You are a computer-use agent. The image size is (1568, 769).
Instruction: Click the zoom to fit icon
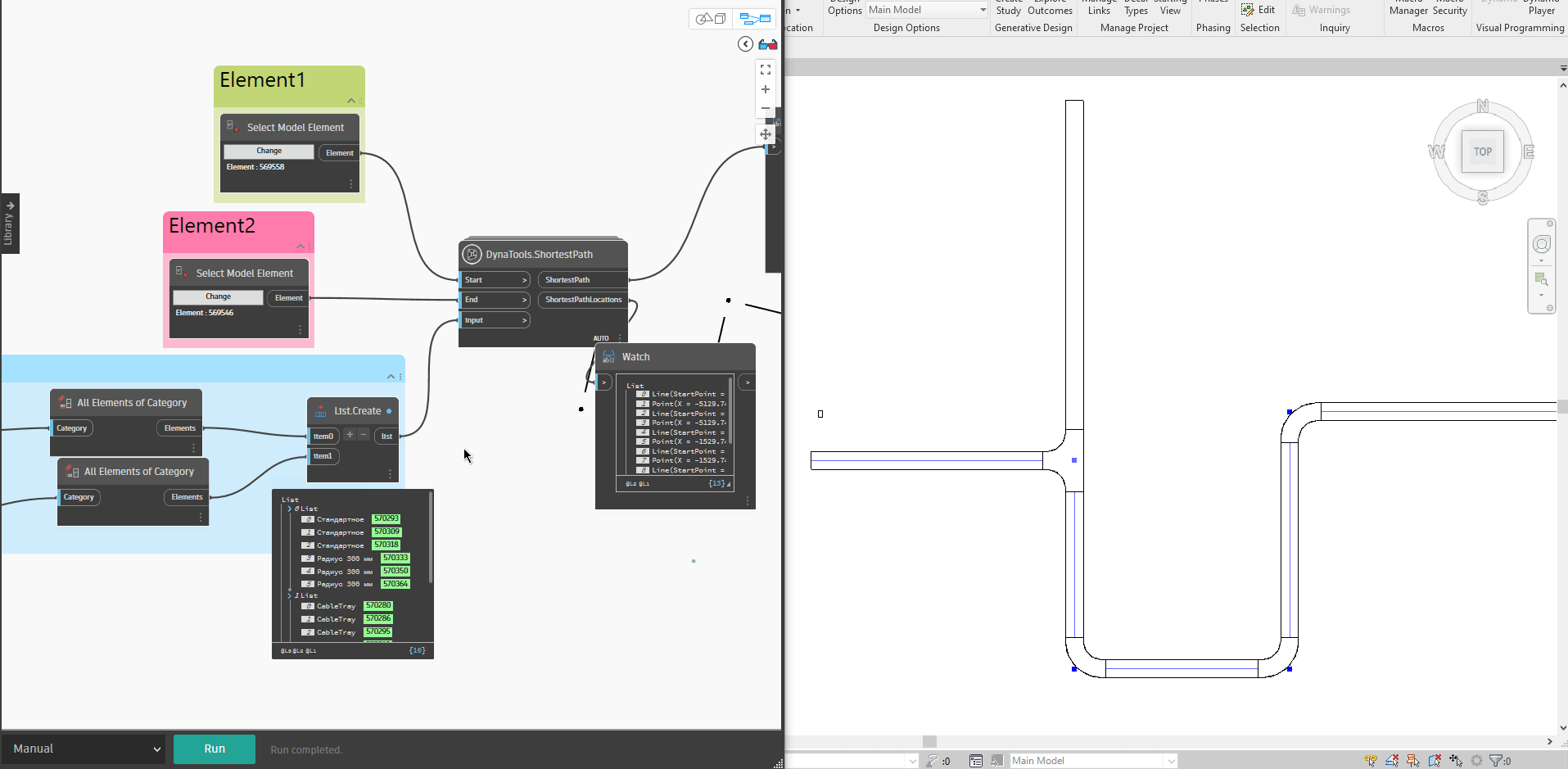tap(766, 70)
